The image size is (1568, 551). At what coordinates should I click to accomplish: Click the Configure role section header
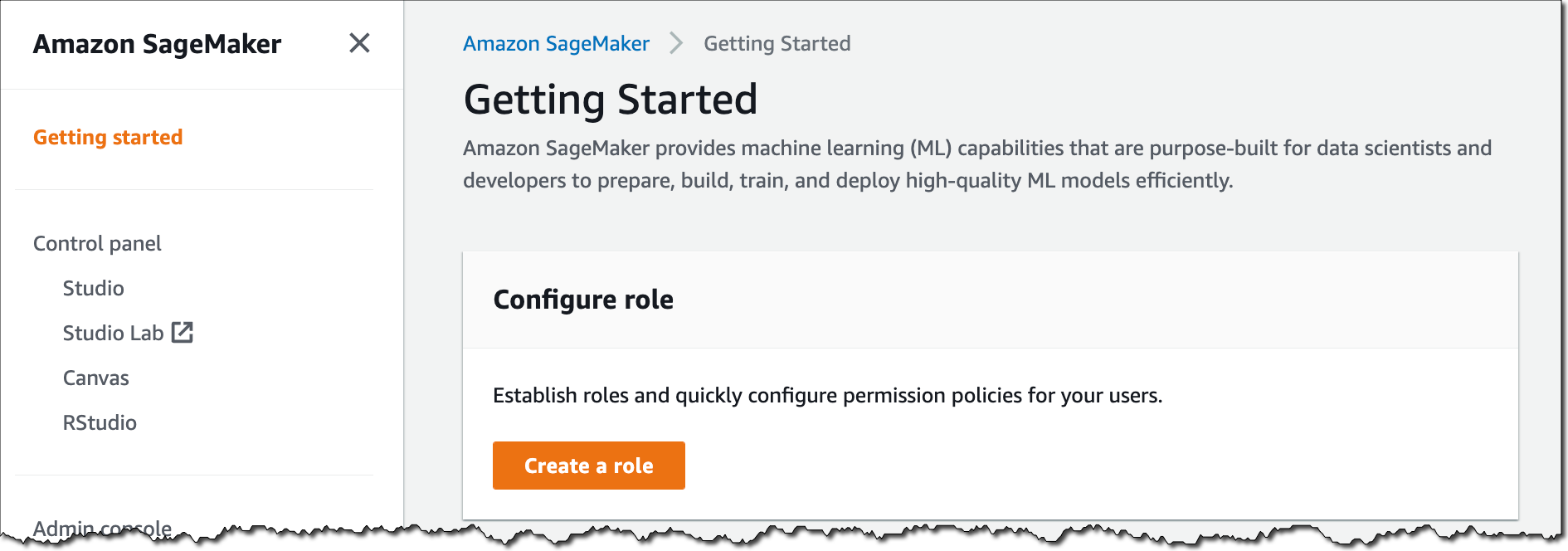[x=583, y=300]
